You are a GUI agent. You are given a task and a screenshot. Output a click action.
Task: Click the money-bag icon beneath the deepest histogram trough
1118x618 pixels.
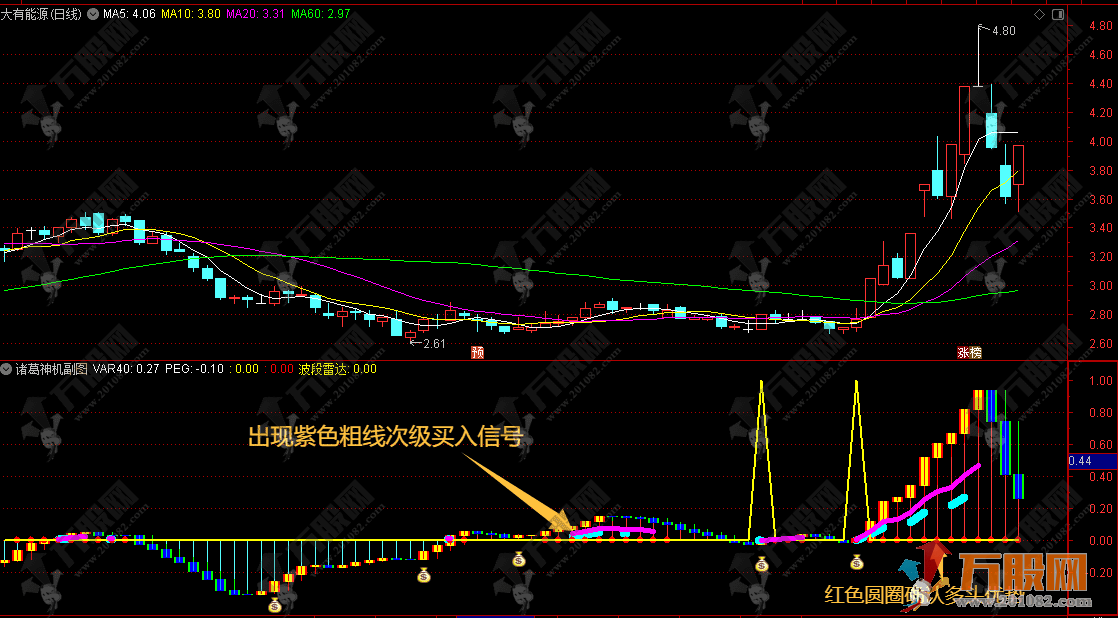coord(275,606)
